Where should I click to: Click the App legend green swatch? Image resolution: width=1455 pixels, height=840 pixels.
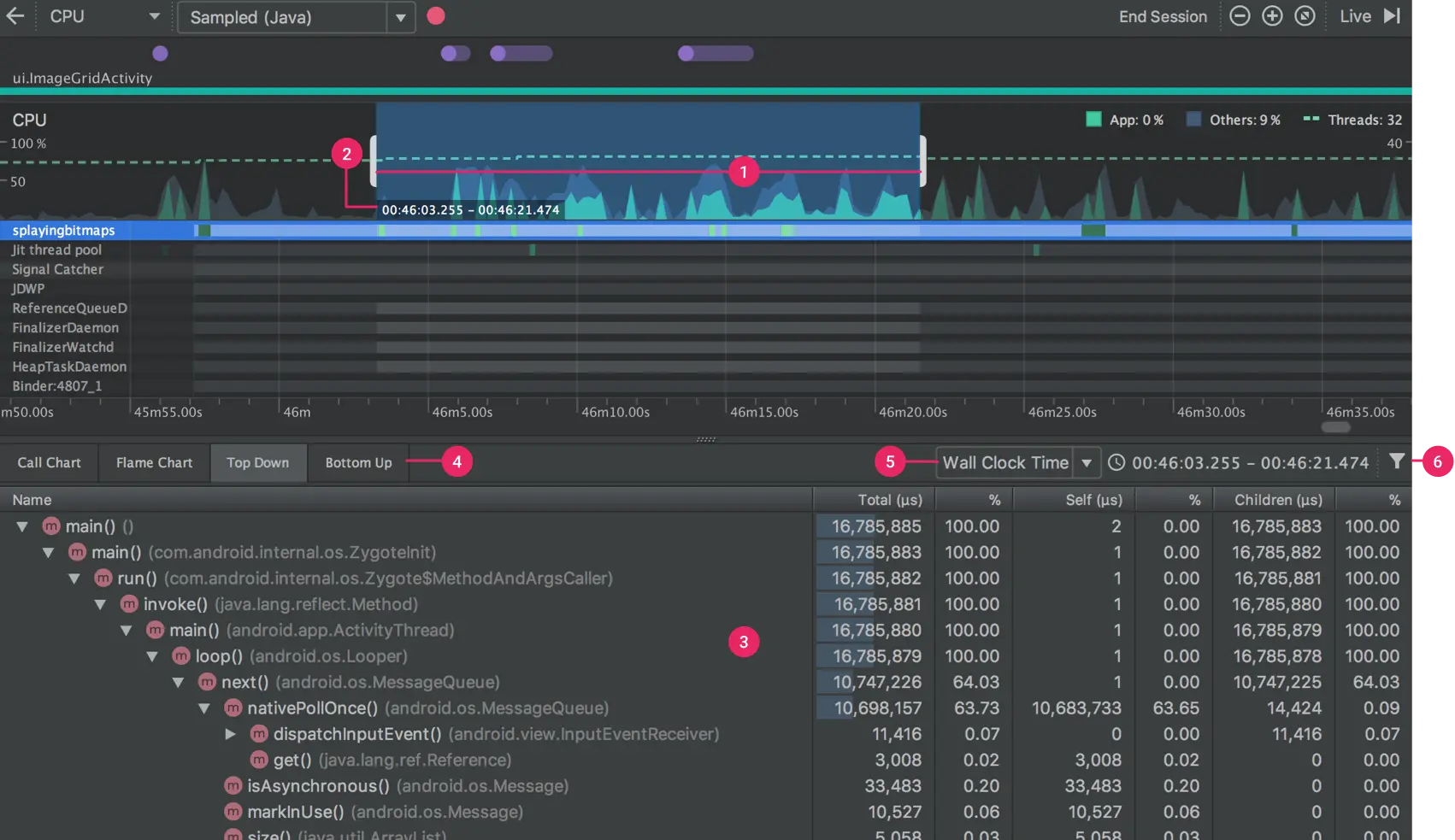click(1093, 120)
